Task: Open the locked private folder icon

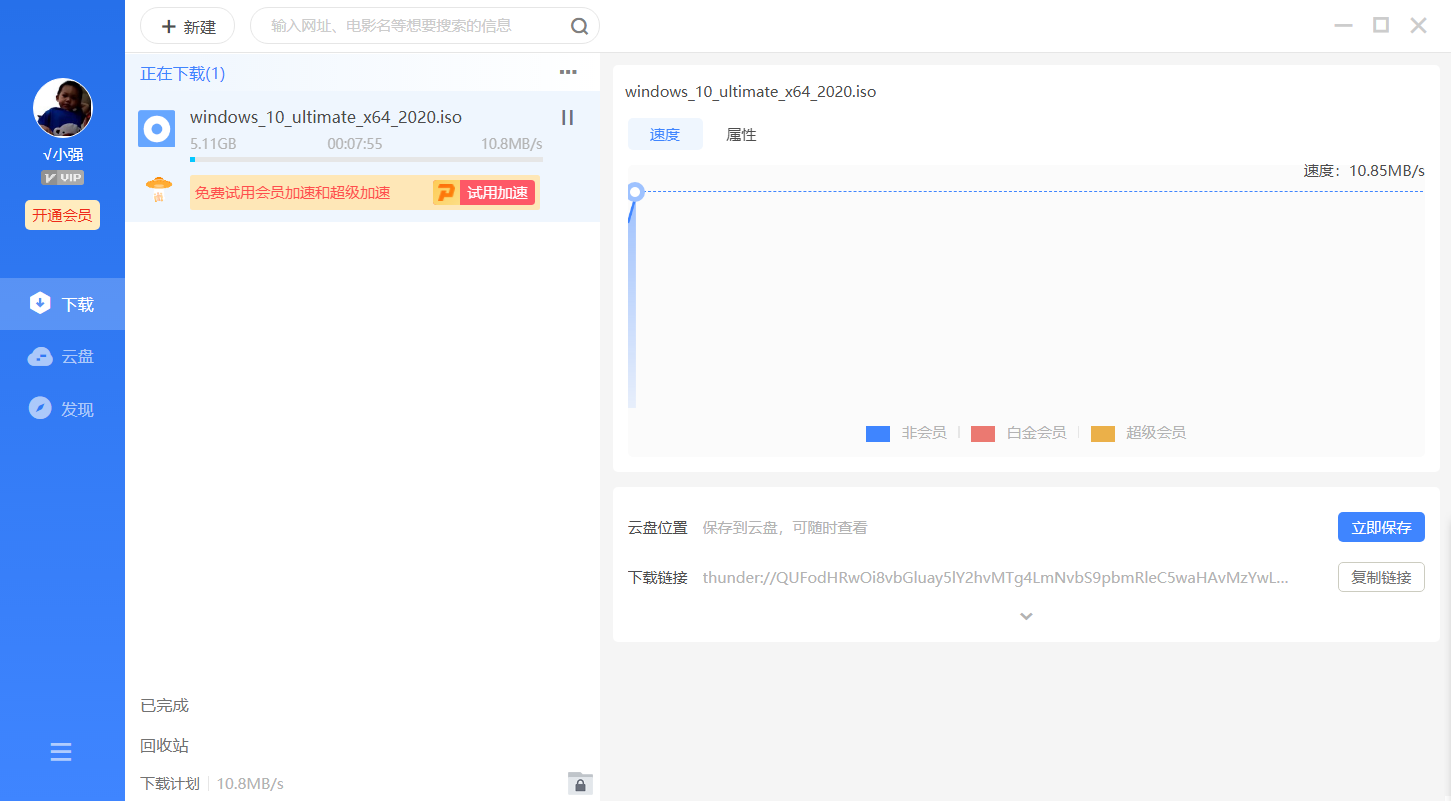Action: (580, 783)
